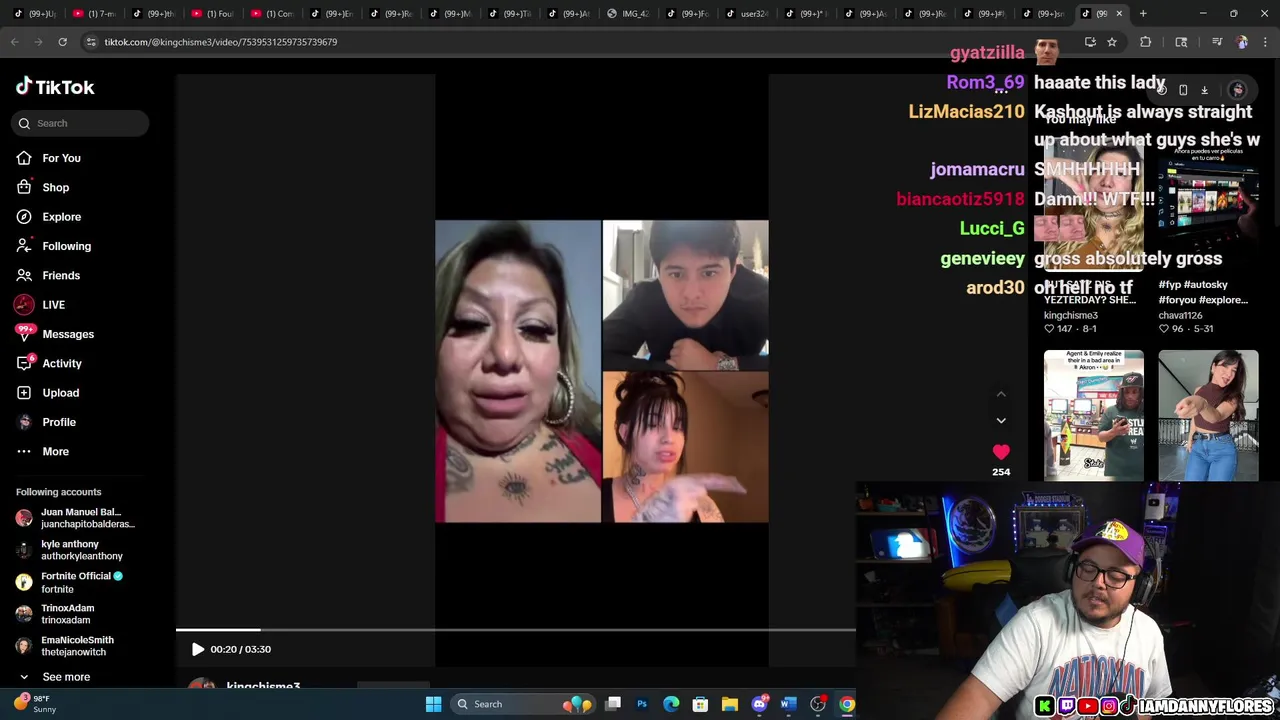Image resolution: width=1280 pixels, height=720 pixels.
Task: Open the browser extensions puzzle icon
Action: point(1146,42)
